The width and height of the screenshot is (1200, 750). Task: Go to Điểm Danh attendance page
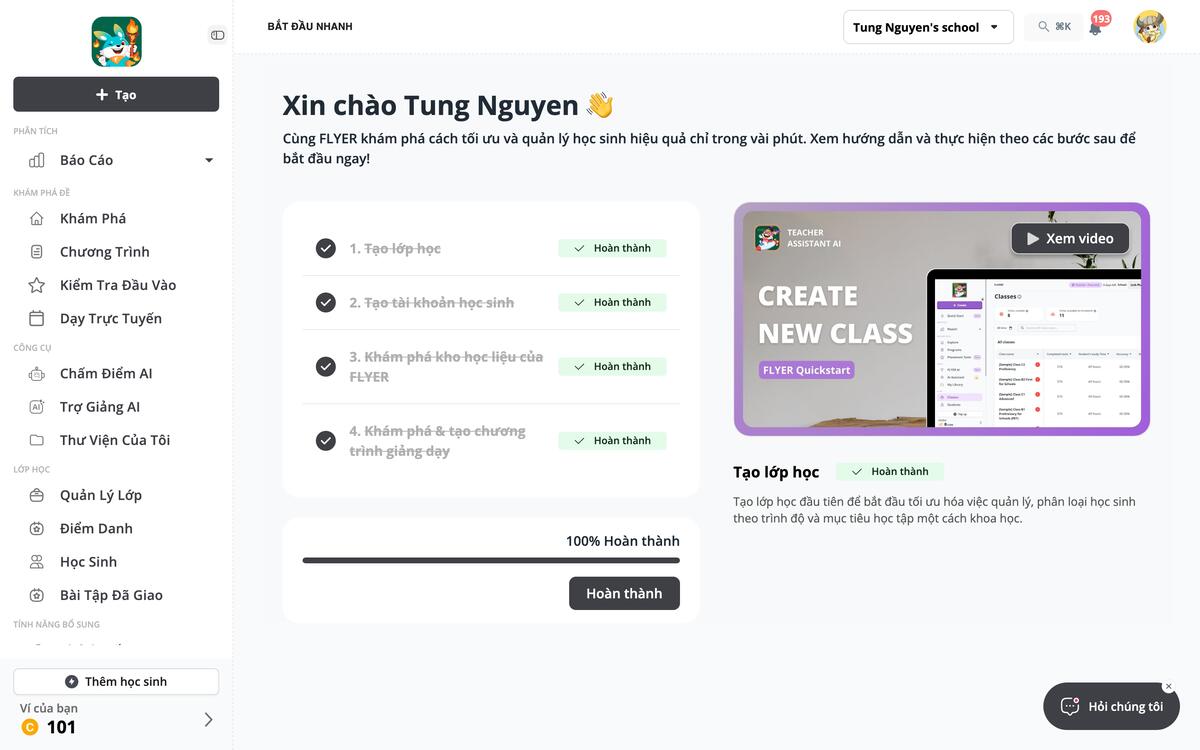click(116, 528)
